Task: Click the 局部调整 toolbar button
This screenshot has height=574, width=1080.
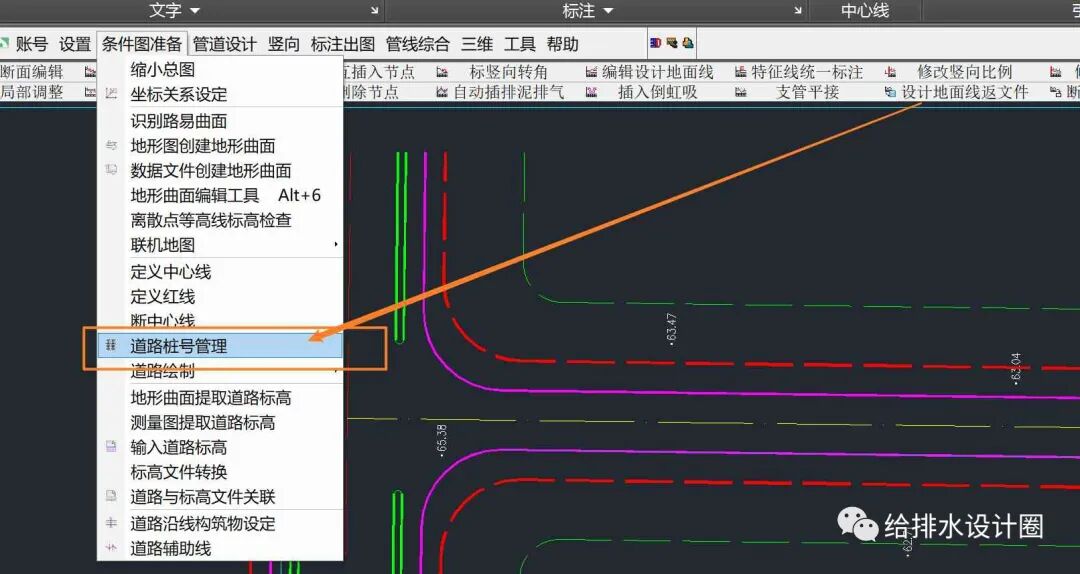Action: pos(31,92)
